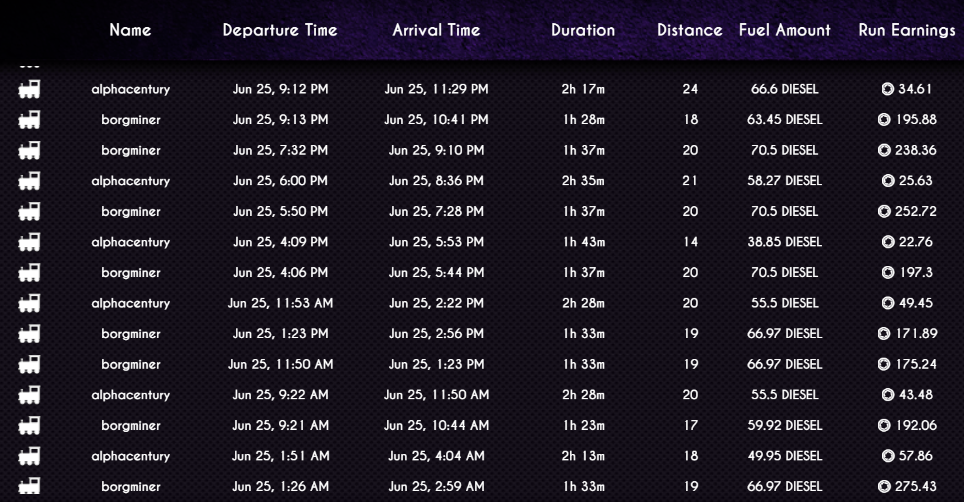Image resolution: width=964 pixels, height=502 pixels.
Task: Click coin icon beside 34.61 earnings
Action: [x=888, y=89]
